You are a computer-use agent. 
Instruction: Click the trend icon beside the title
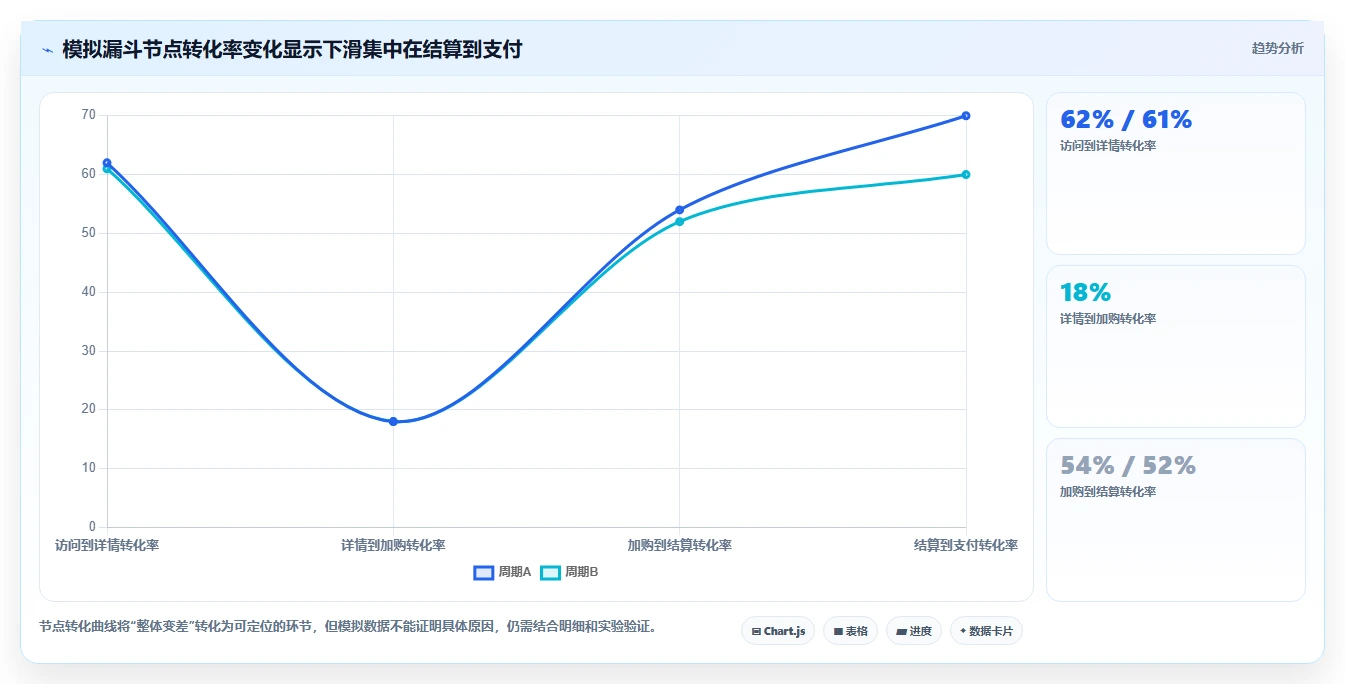pyautogui.click(x=47, y=50)
